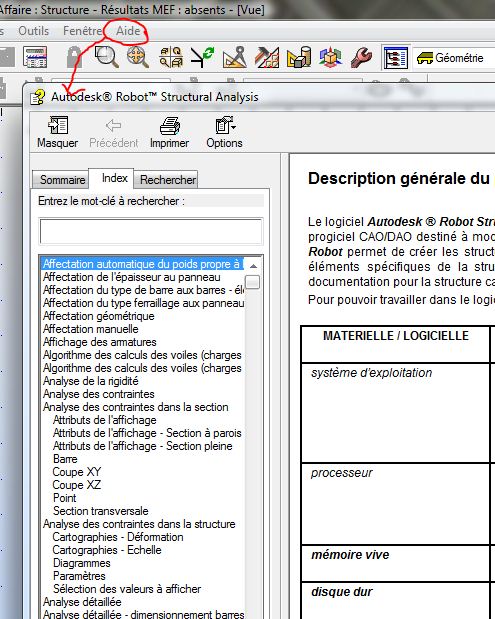Select the 'Diagrammes' entry
The image size is (495, 619).
(x=81, y=563)
